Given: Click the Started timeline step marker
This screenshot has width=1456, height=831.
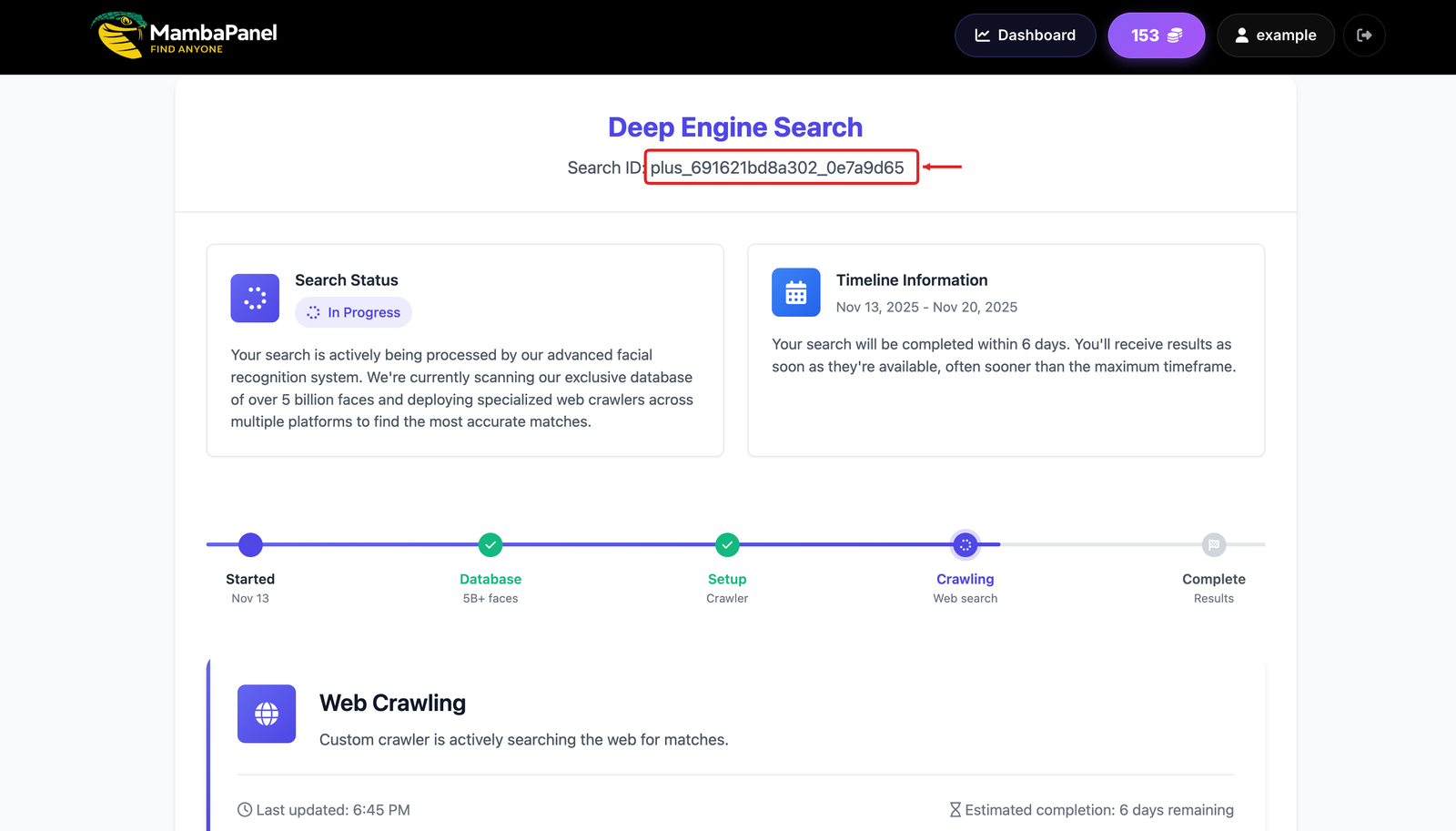Looking at the screenshot, I should (x=250, y=544).
